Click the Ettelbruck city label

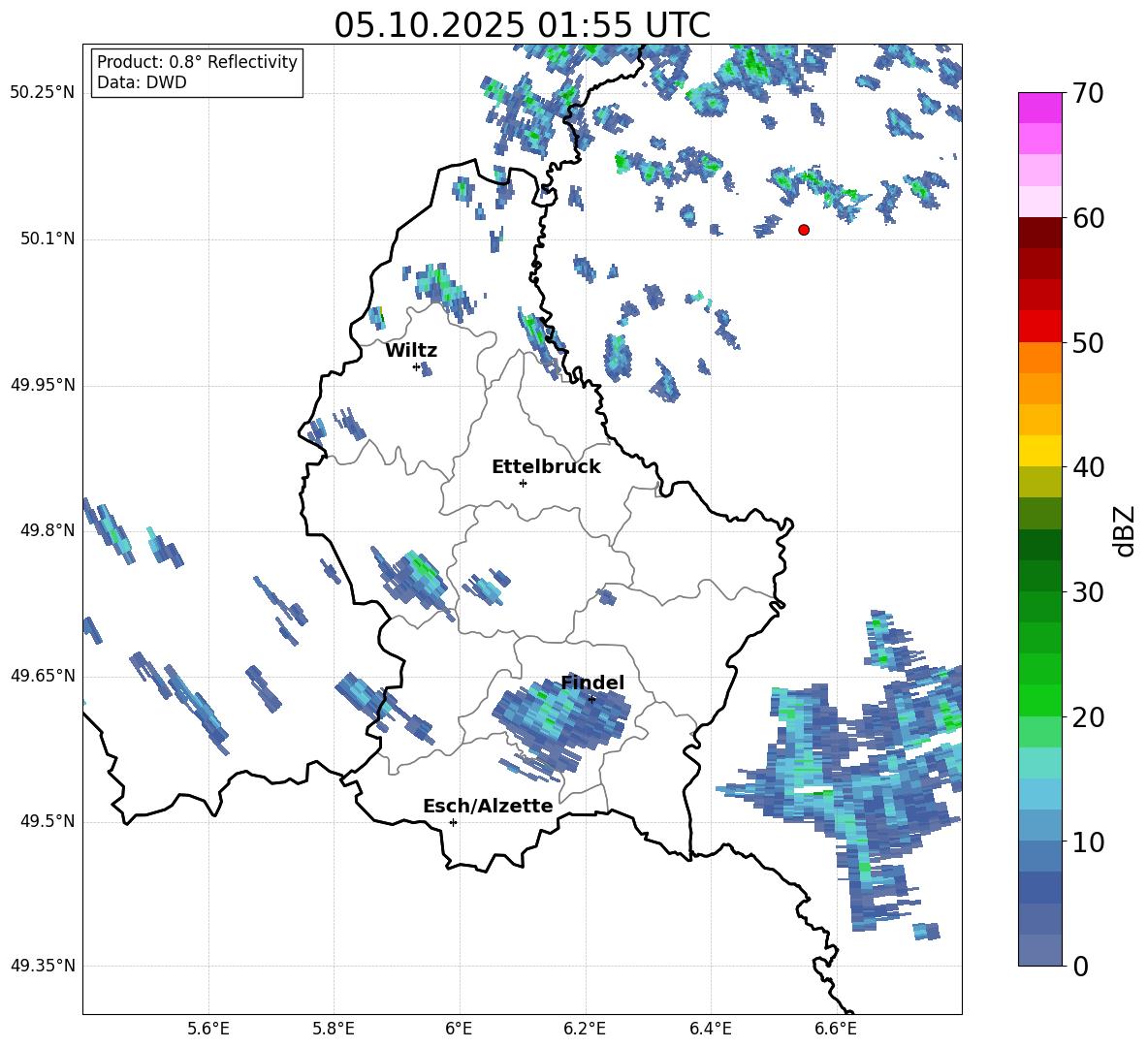(x=546, y=467)
